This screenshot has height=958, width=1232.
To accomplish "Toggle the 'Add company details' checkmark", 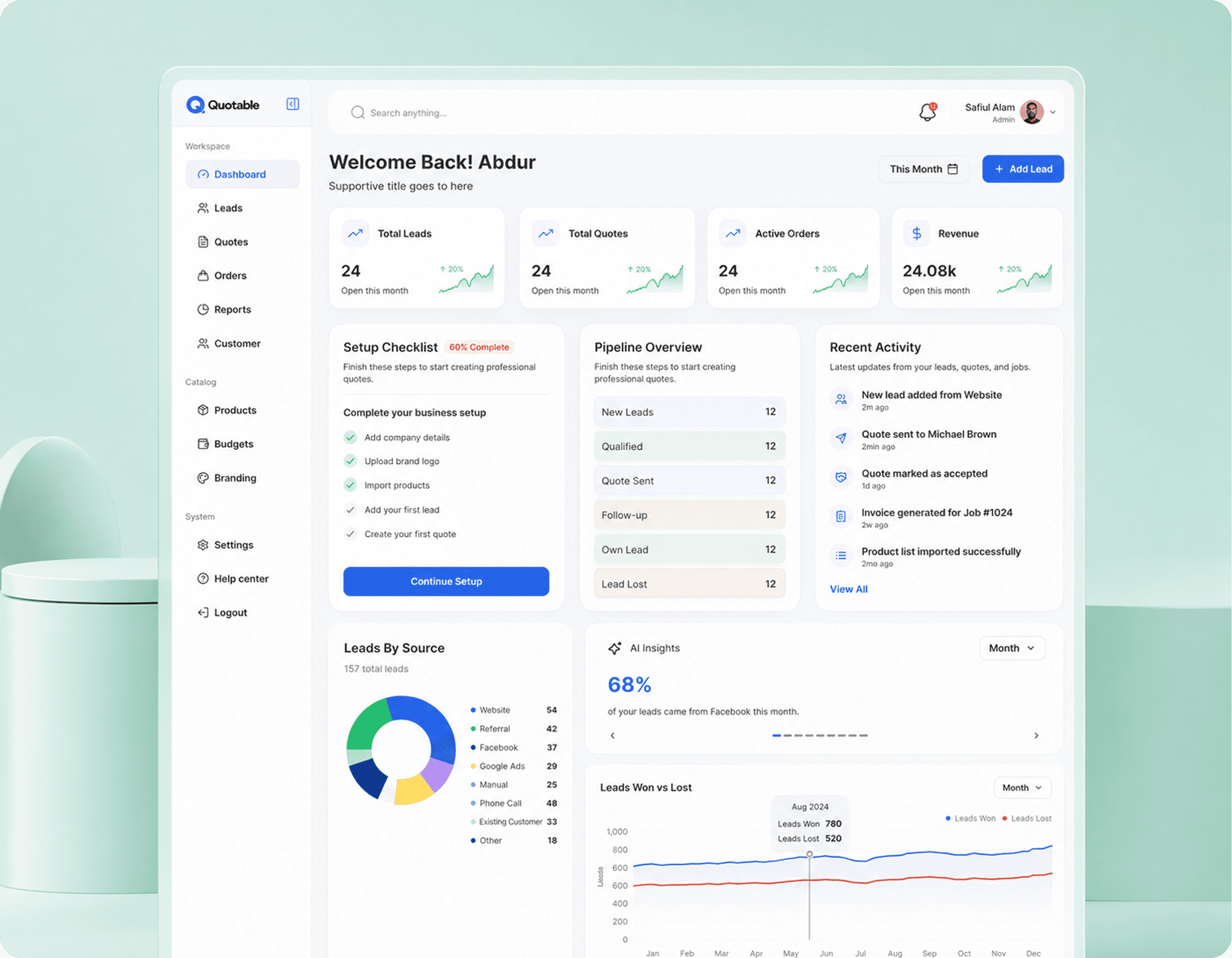I will [350, 437].
